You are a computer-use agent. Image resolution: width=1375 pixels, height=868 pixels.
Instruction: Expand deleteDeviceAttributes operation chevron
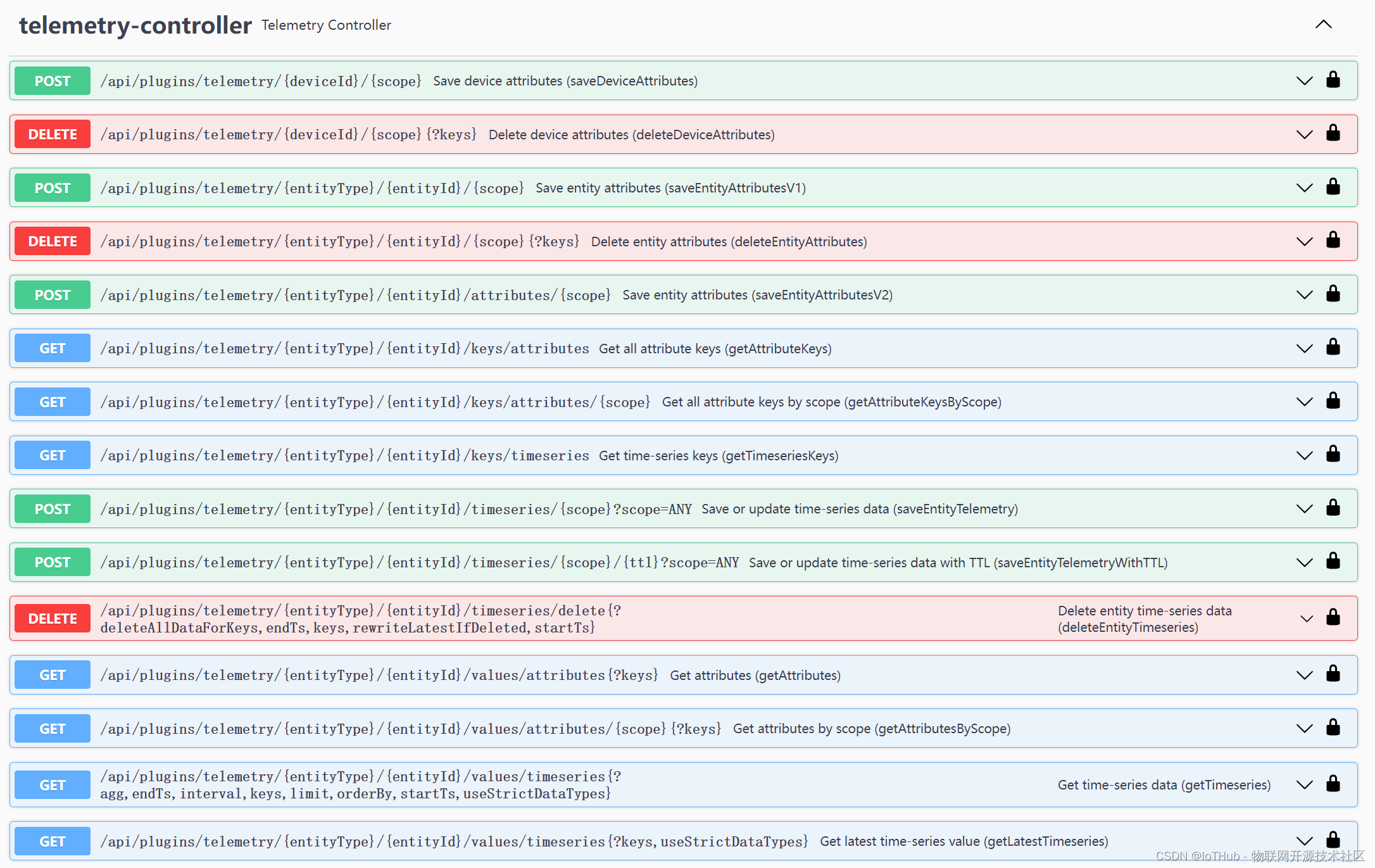pyautogui.click(x=1304, y=134)
